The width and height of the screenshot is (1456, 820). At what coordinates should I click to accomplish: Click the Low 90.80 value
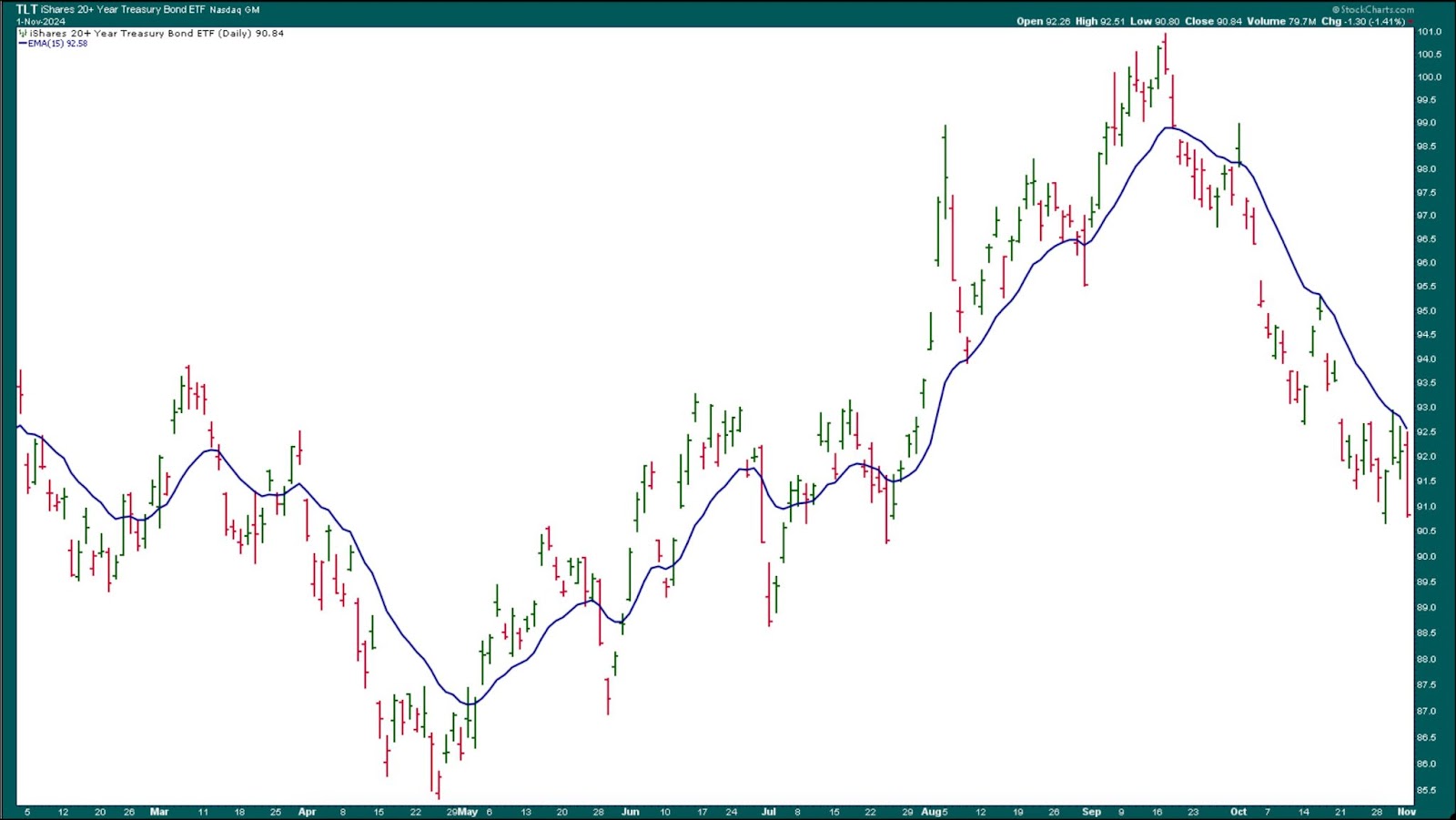(x=1155, y=21)
